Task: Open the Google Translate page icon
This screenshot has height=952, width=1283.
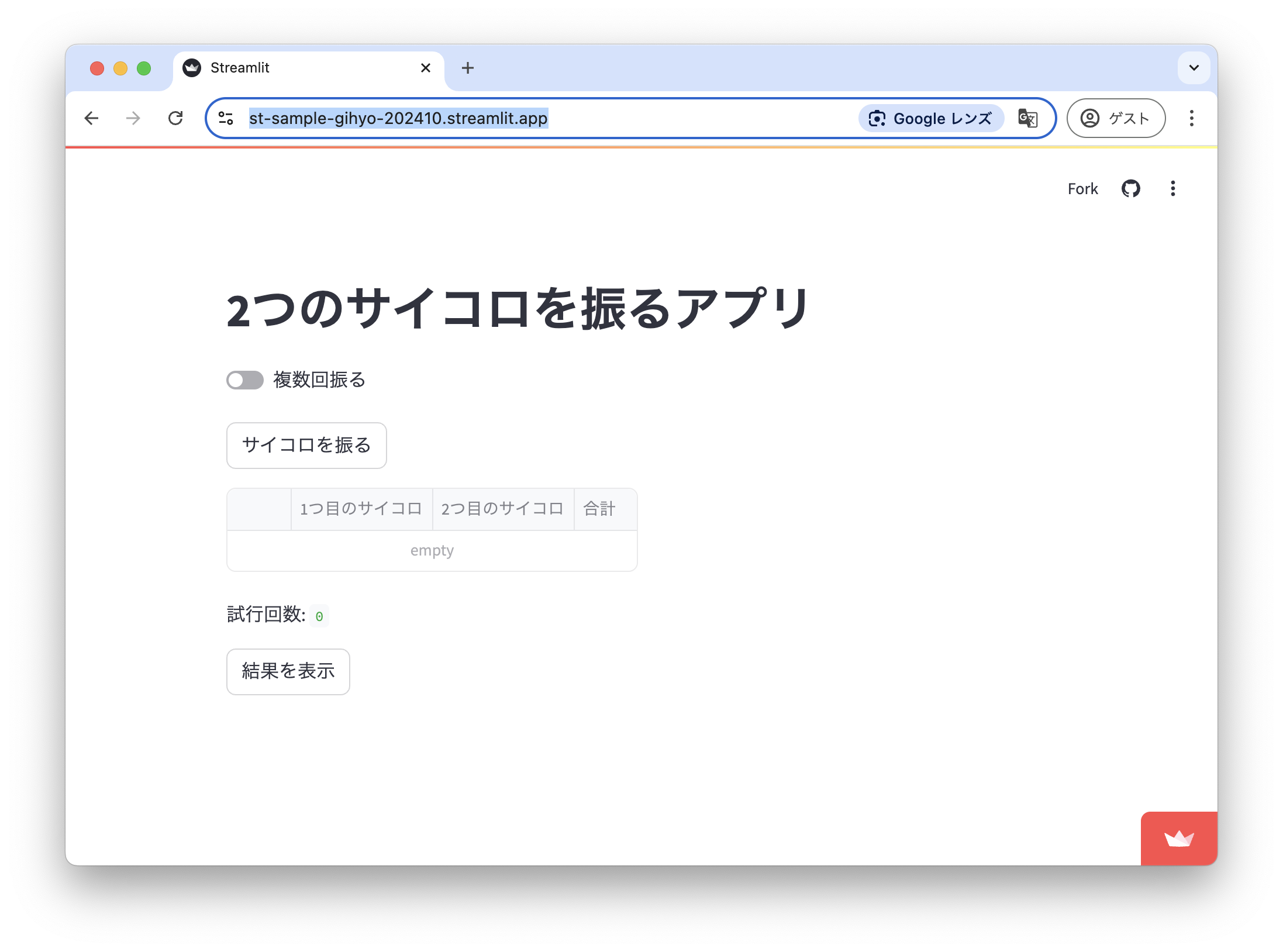Action: click(x=1027, y=118)
